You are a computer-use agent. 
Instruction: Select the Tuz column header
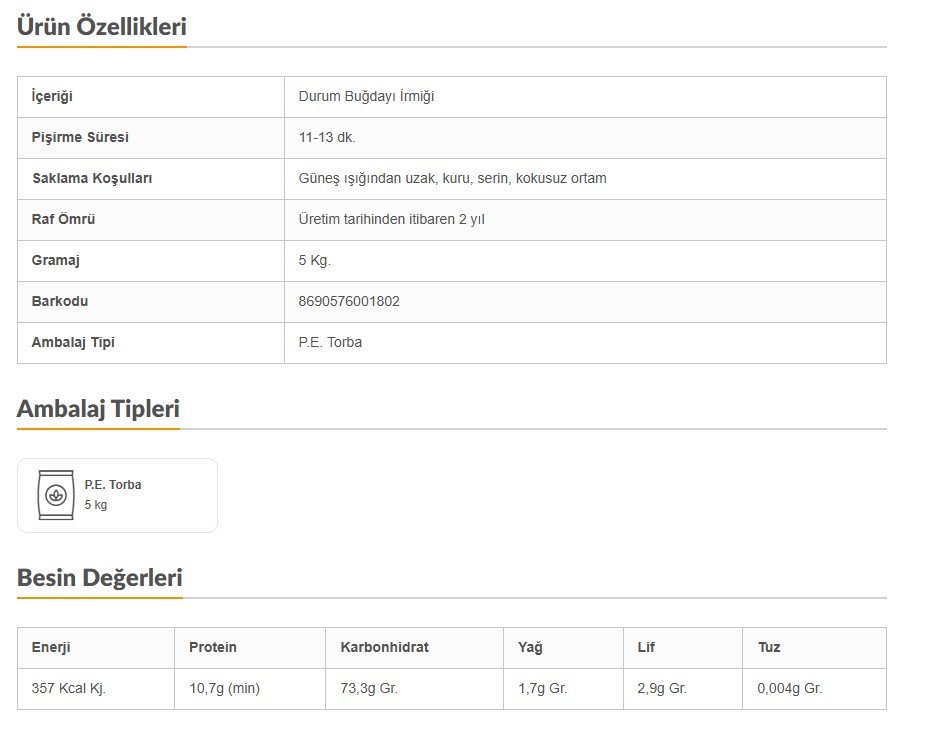(x=769, y=647)
